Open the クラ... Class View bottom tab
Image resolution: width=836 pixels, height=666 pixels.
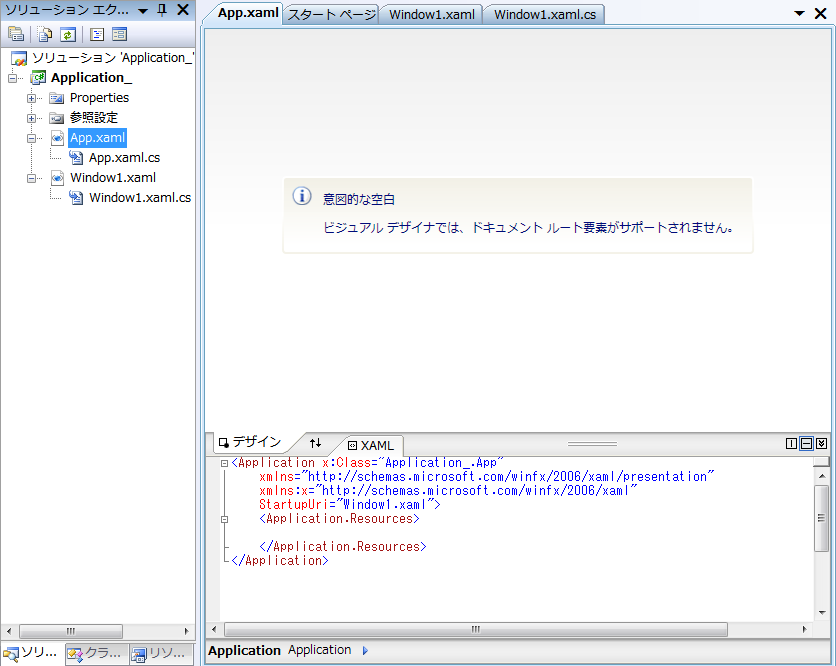click(x=97, y=653)
